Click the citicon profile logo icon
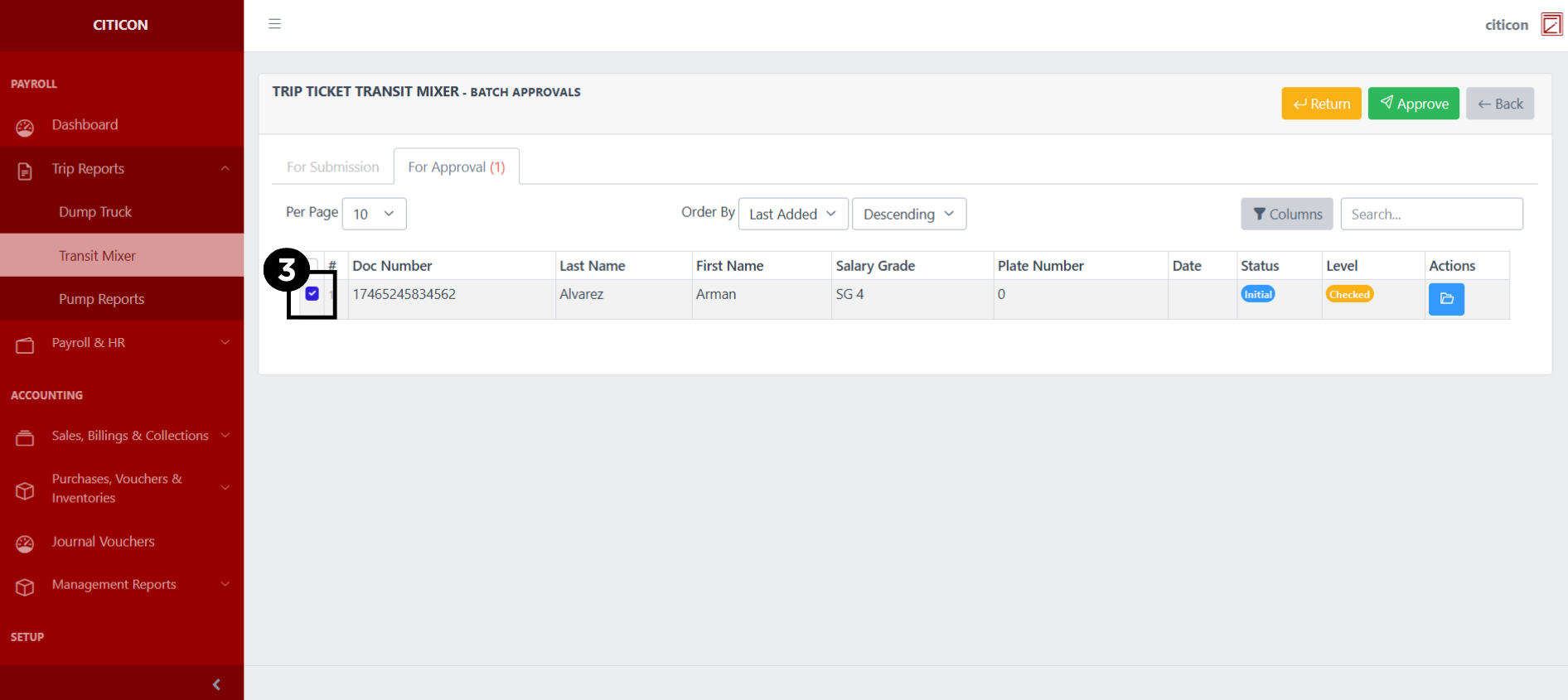The image size is (1568, 700). (x=1551, y=25)
